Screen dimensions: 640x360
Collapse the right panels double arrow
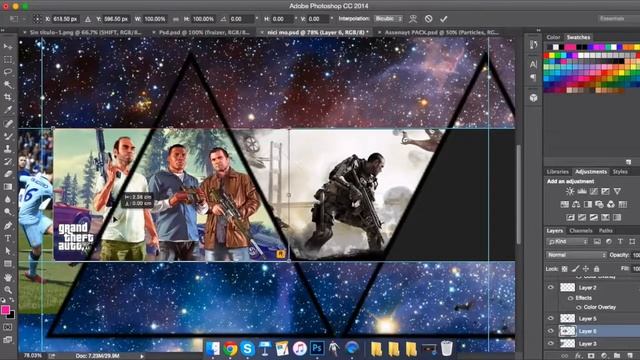538,30
